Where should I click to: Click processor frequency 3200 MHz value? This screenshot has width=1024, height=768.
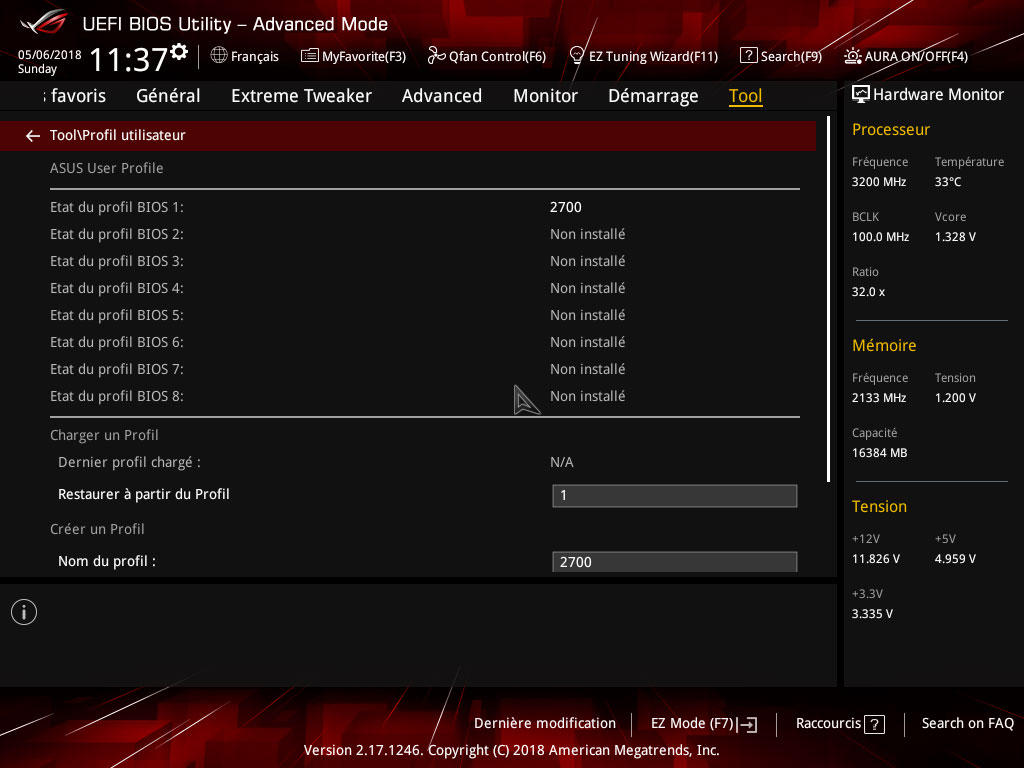(878, 182)
